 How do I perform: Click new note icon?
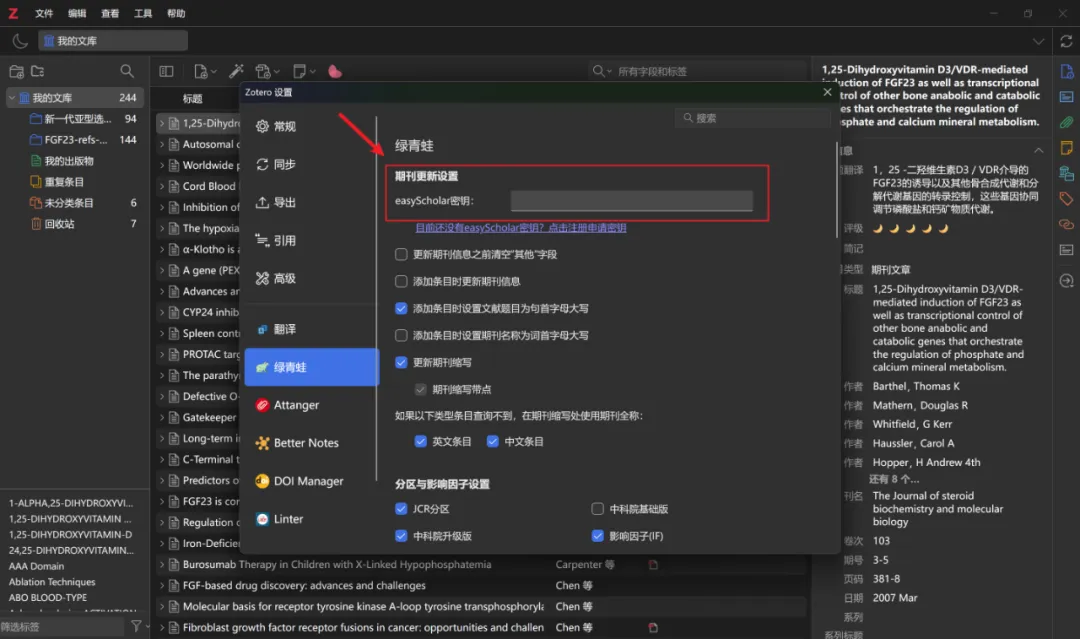tap(303, 71)
